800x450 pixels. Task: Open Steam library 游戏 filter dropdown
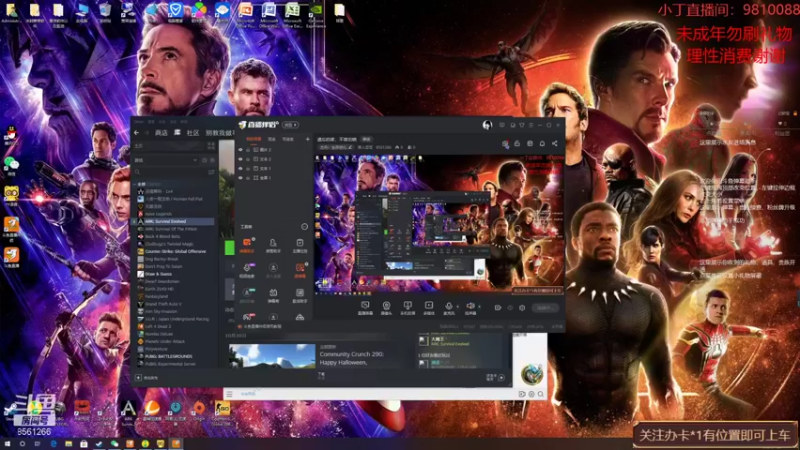(166, 160)
